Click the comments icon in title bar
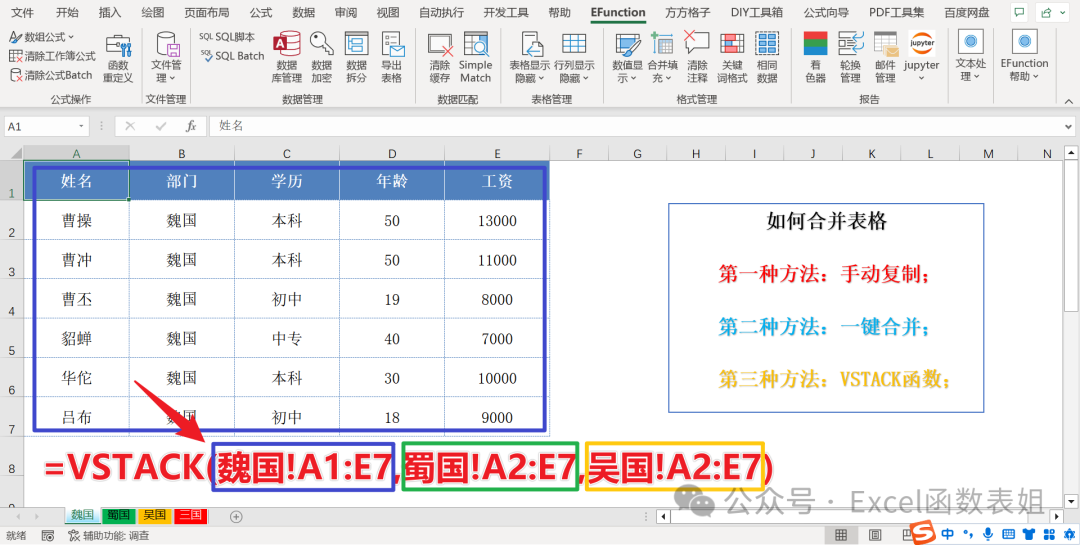The width and height of the screenshot is (1080, 545). [1019, 12]
